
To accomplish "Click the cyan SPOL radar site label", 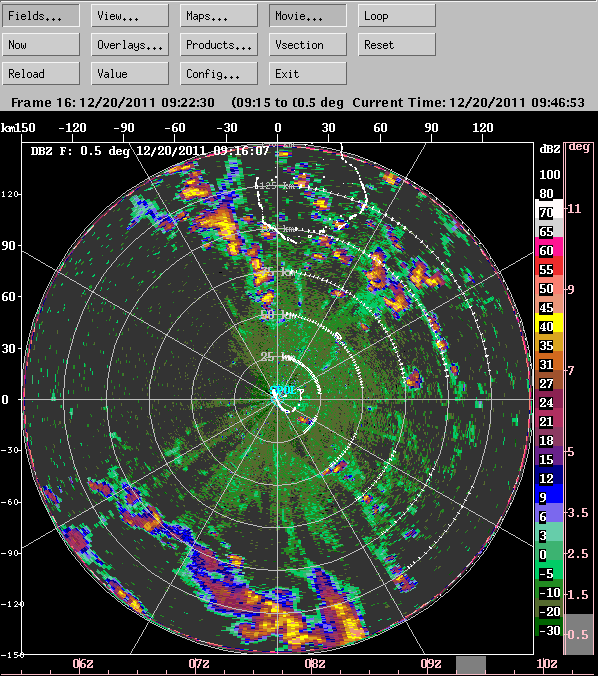I will click(x=283, y=391).
